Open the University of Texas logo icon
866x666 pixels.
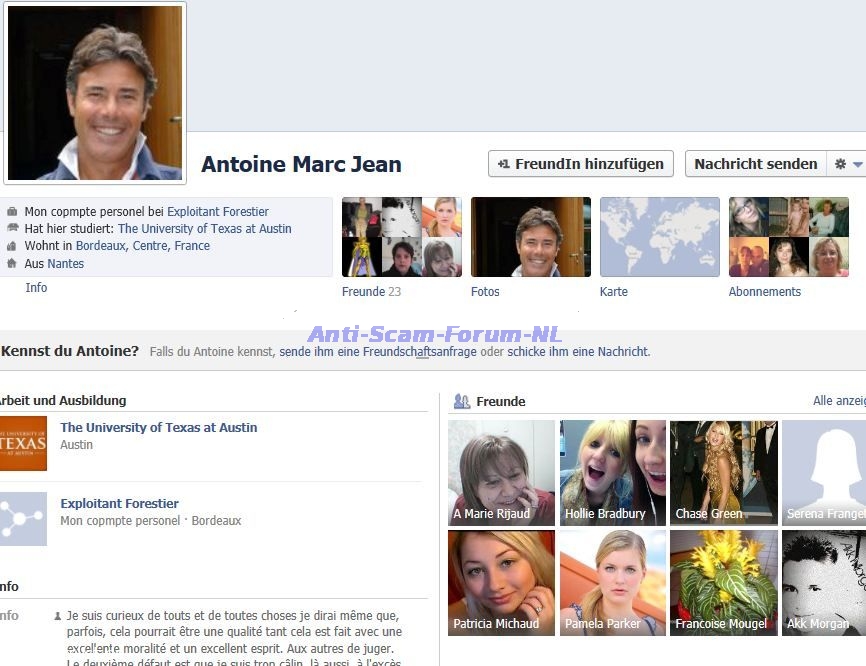pos(23,443)
